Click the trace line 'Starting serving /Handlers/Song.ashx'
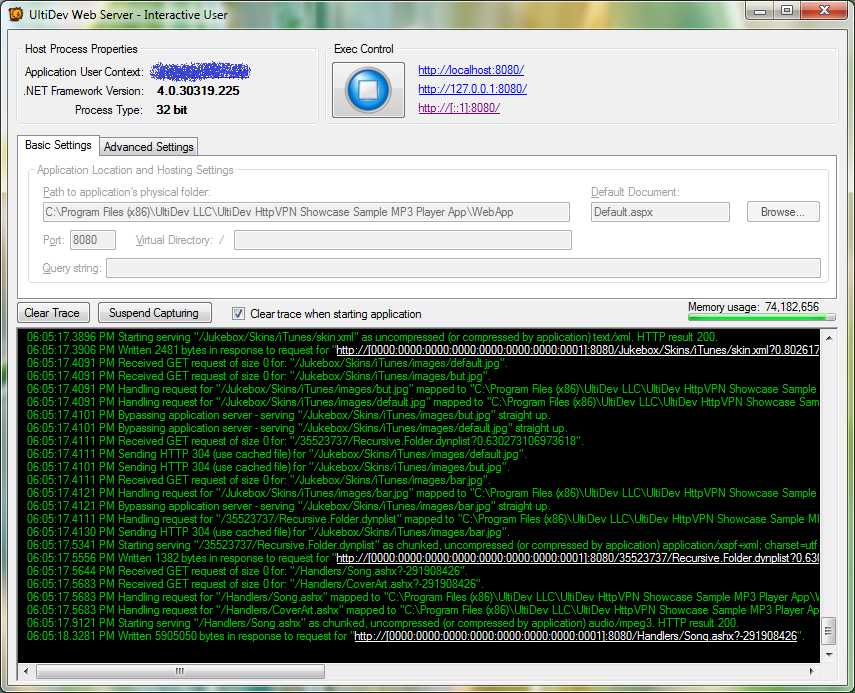This screenshot has height=693, width=855. (382, 623)
